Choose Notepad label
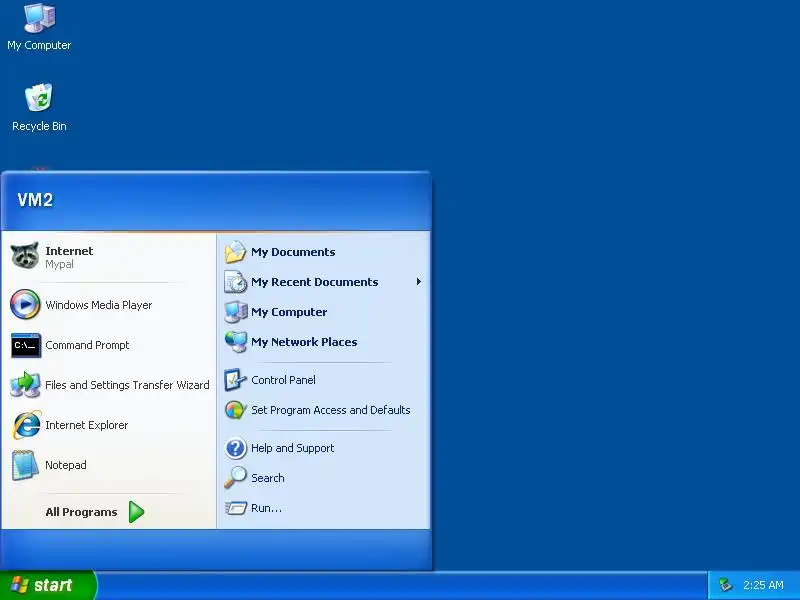 tap(66, 465)
